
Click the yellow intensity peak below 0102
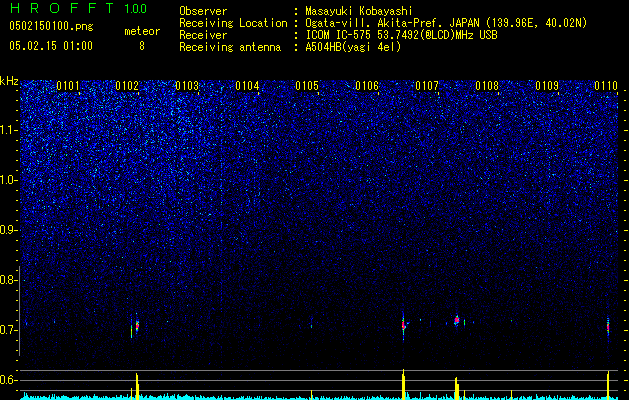[137, 386]
